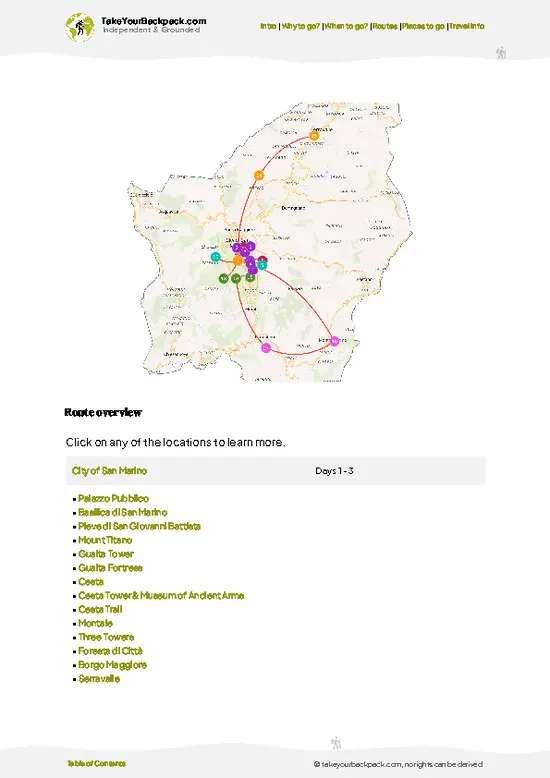
Task: Go to the 'Why to go?' header link
Action: point(300,26)
